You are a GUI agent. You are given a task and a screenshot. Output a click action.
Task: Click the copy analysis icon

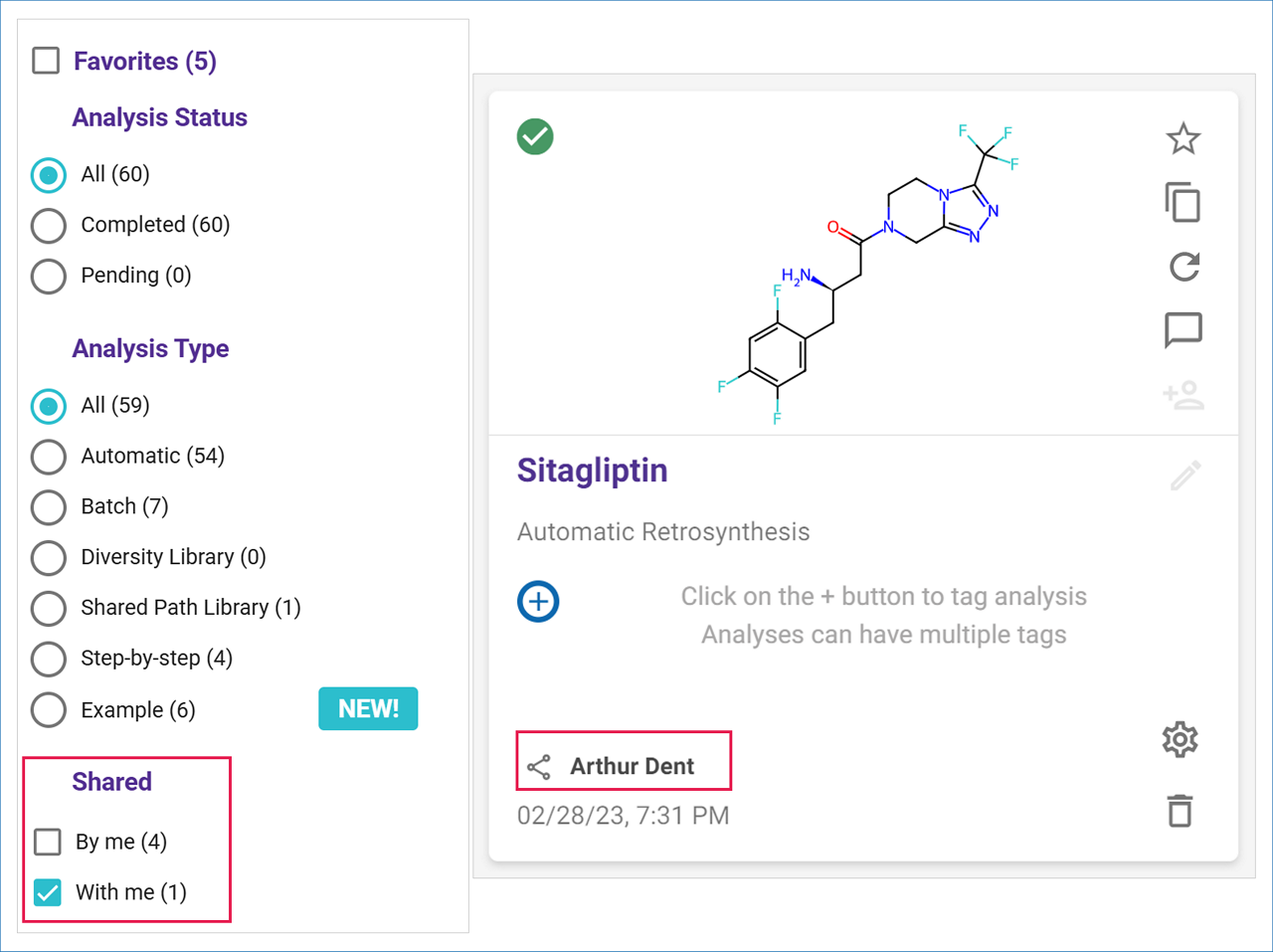click(x=1182, y=203)
